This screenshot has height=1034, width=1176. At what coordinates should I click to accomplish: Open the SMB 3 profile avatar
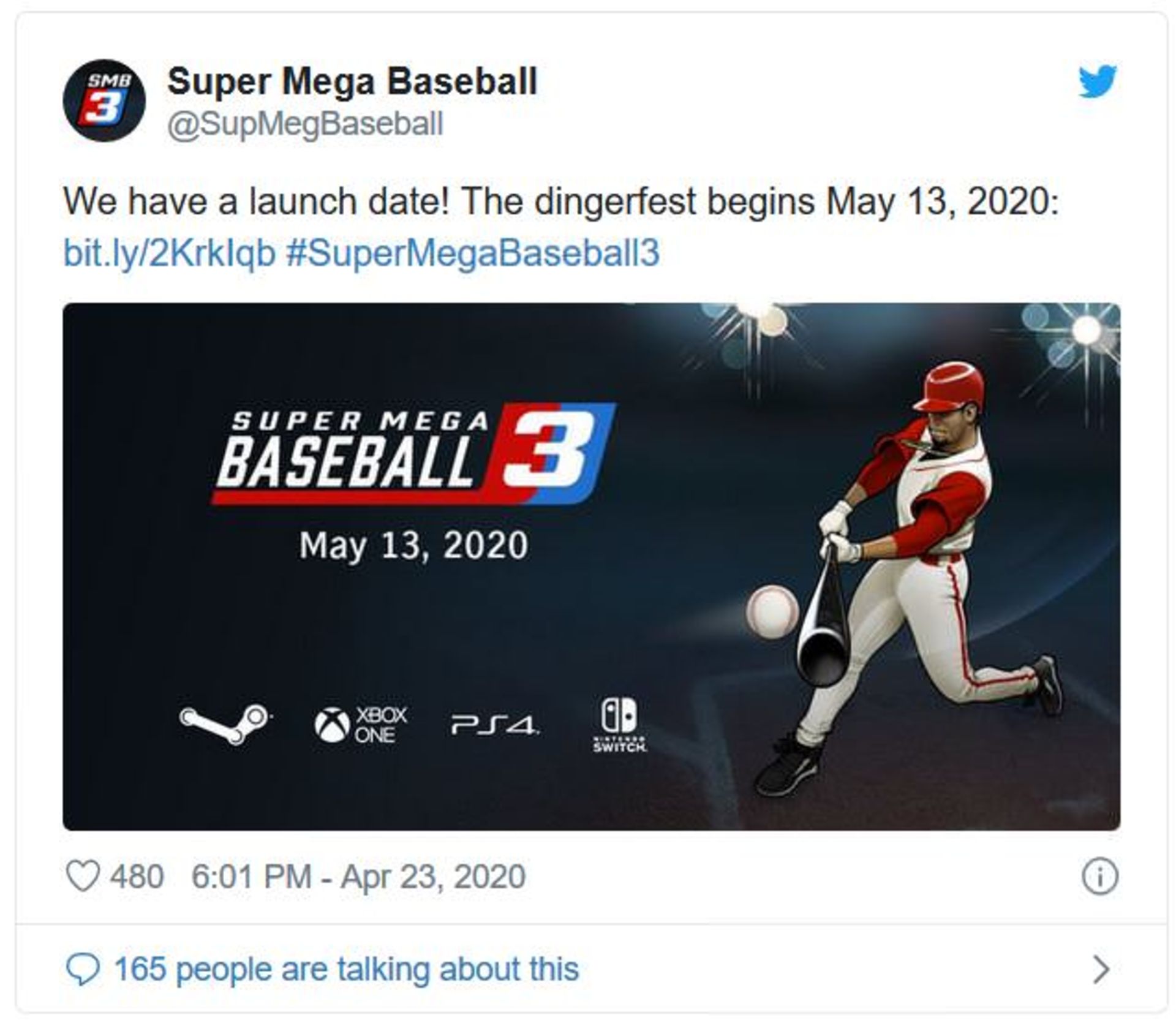(x=104, y=100)
